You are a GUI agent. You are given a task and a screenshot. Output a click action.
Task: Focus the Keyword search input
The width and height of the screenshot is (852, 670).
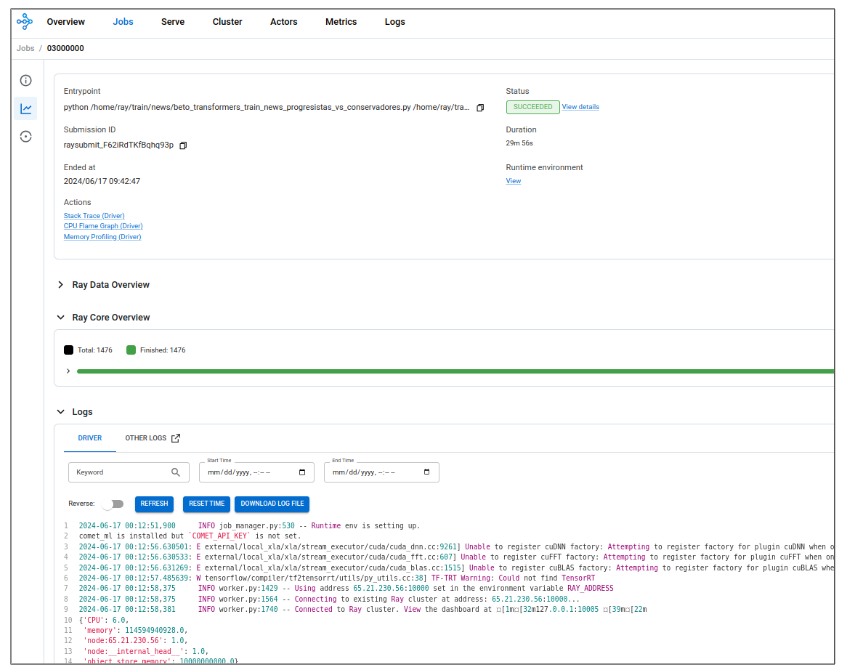[x=118, y=472]
